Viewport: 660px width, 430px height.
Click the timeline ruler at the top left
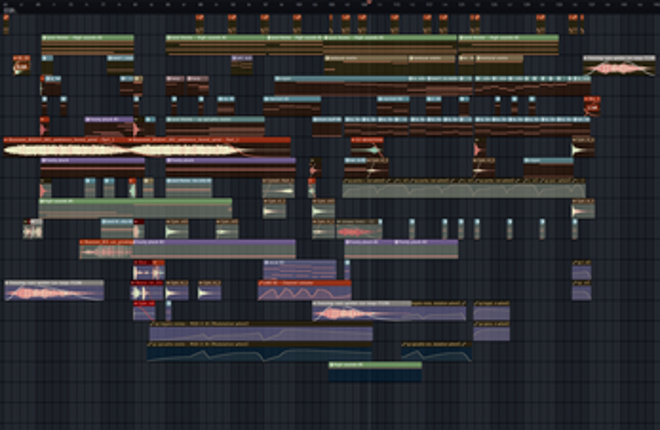point(60,4)
